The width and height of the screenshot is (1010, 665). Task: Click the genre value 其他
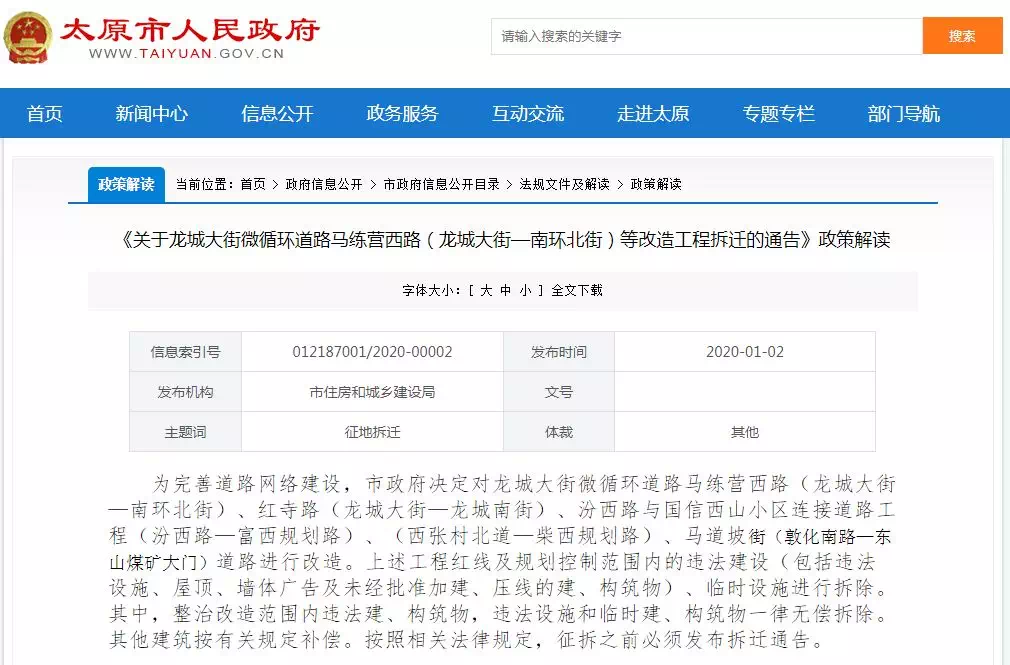point(745,432)
